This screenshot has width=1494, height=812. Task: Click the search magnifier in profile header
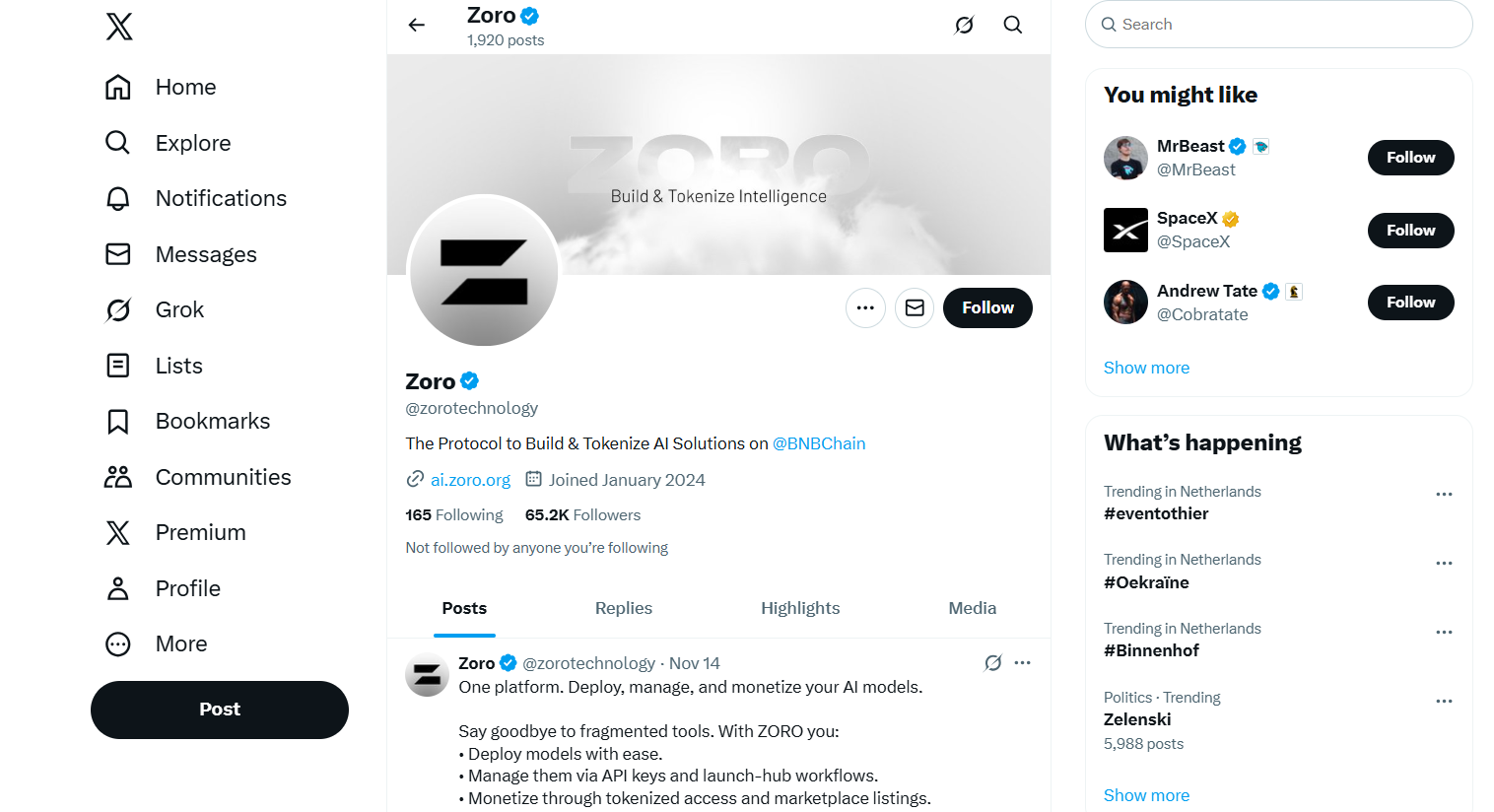coord(1012,26)
